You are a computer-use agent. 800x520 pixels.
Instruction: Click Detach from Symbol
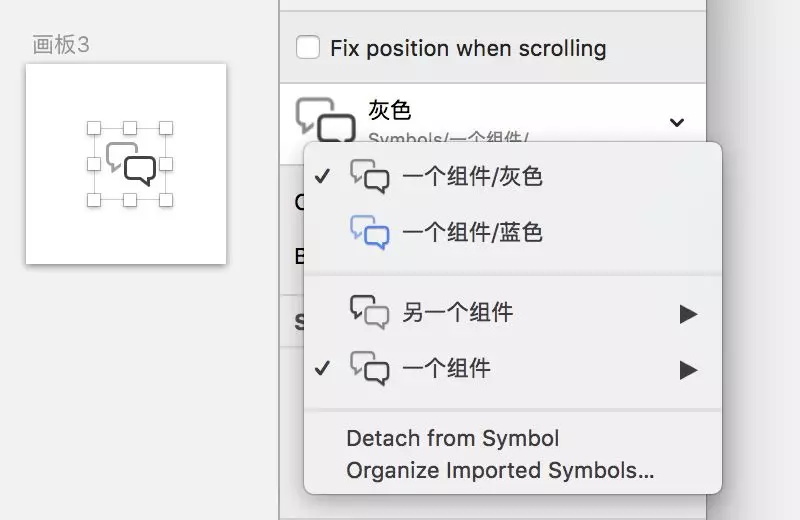[453, 438]
